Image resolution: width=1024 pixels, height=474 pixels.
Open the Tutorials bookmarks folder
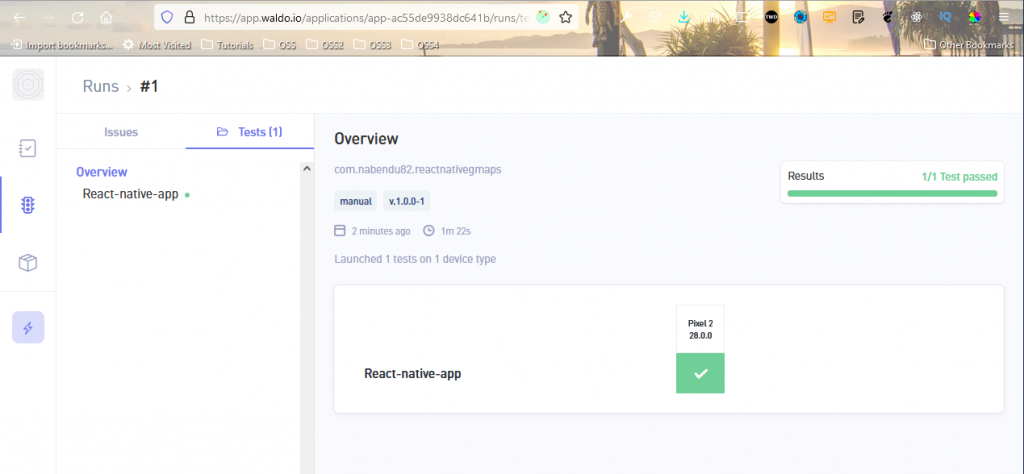227,45
